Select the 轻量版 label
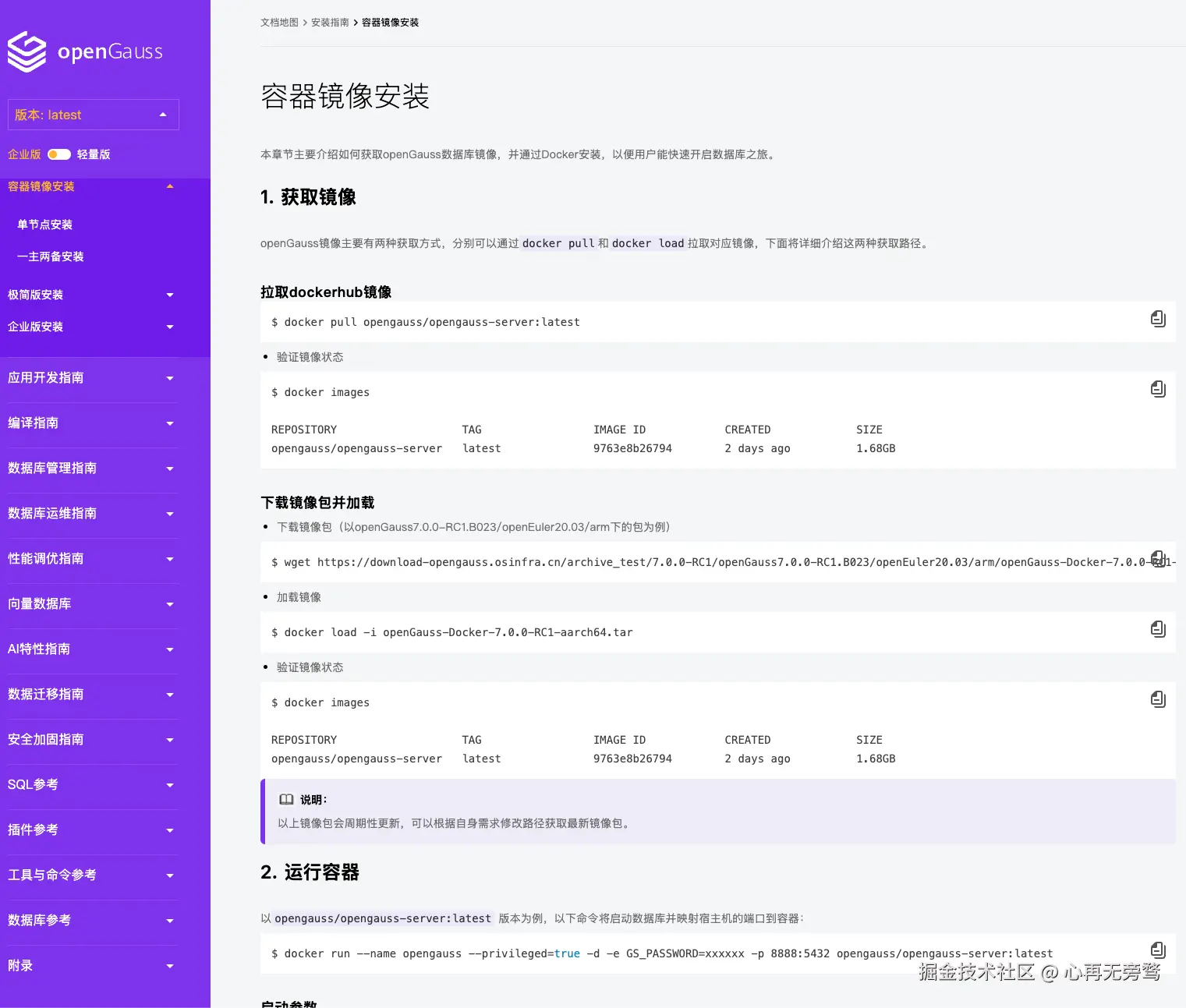1186x1008 pixels. (94, 154)
